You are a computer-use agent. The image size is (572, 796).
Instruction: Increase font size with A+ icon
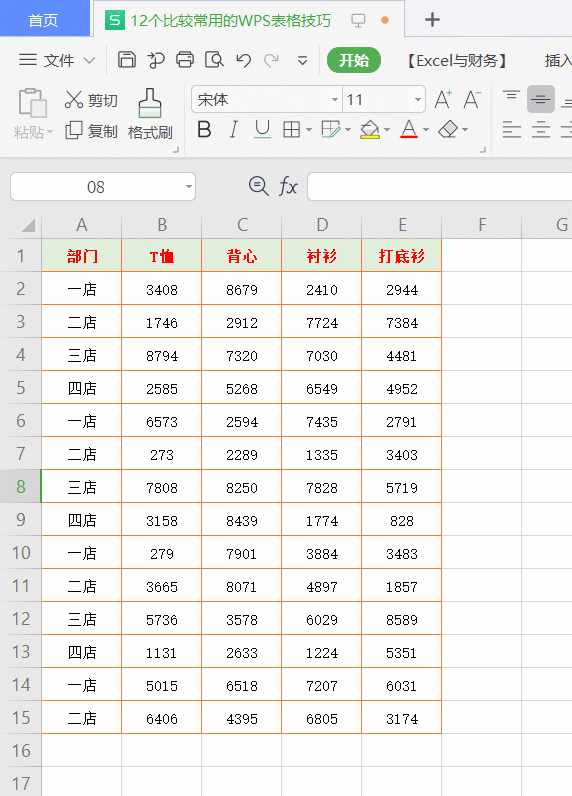[443, 100]
